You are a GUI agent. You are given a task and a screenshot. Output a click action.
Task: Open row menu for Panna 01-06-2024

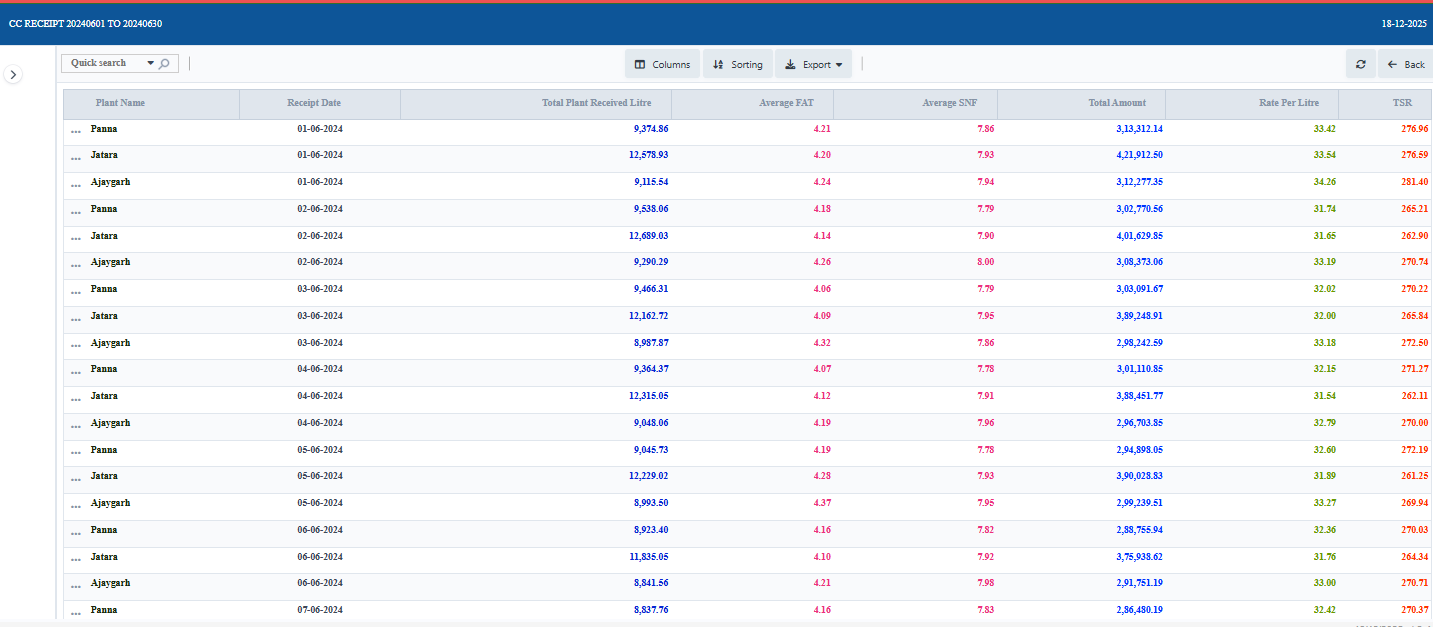(x=76, y=132)
